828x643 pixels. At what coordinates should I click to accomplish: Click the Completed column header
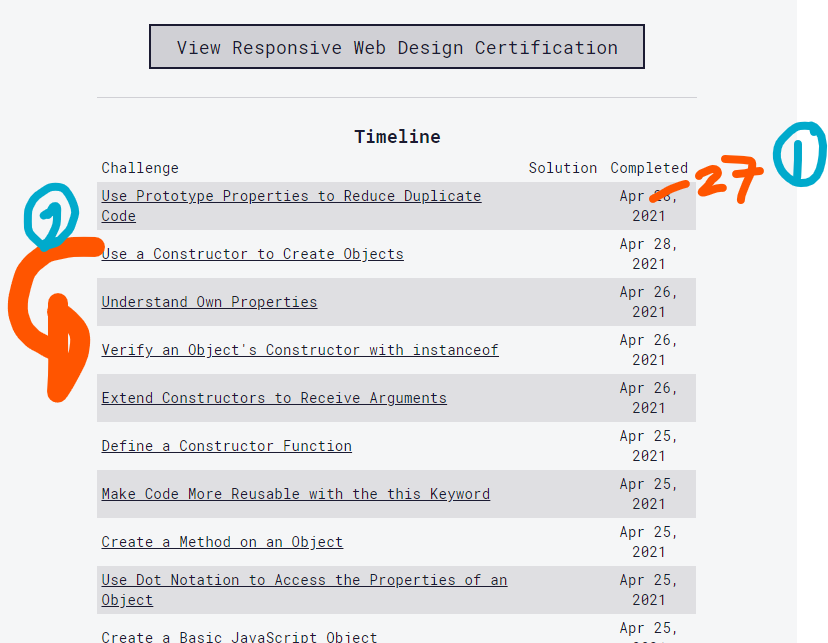[x=649, y=168]
